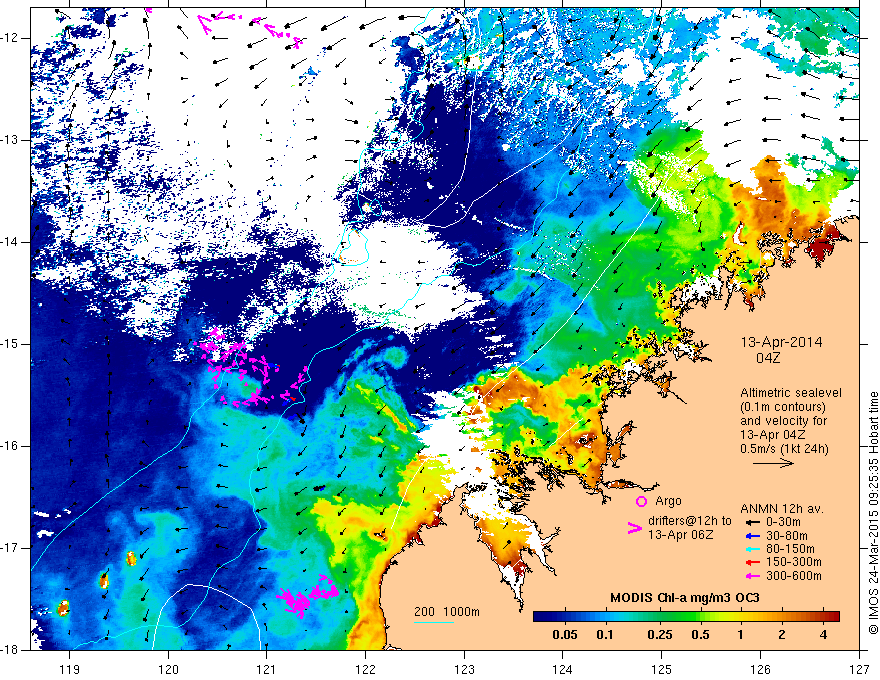
Task: Click the longitude label 122
Action: pos(365,669)
